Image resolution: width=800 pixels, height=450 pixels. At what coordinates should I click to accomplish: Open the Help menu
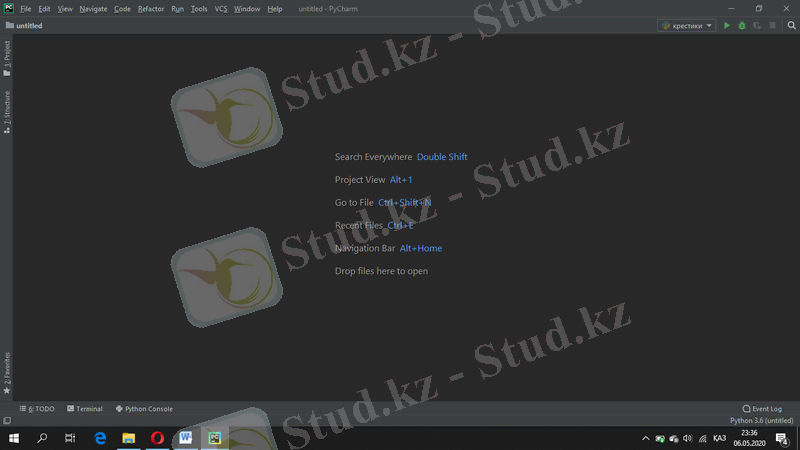275,9
